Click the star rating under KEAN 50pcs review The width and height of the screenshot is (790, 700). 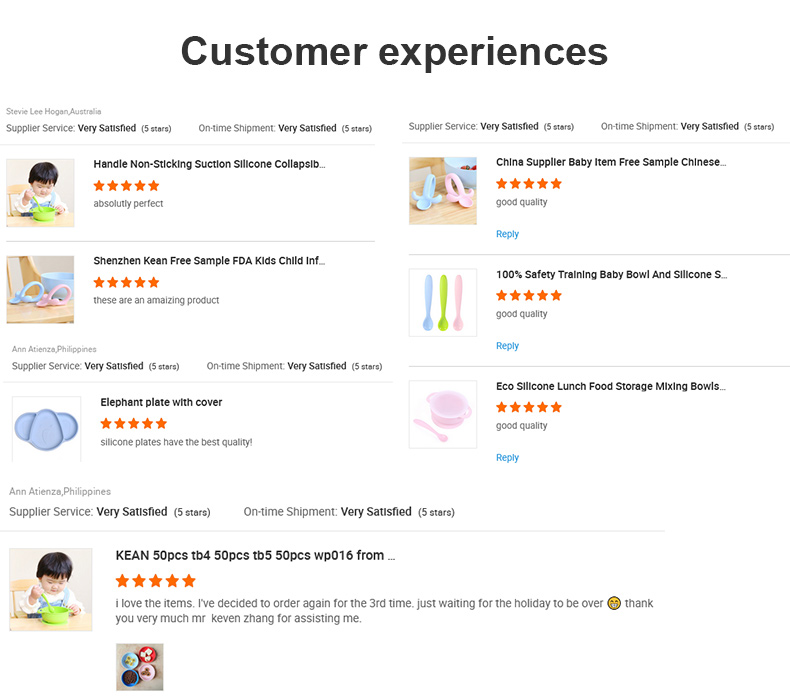pyautogui.click(x=155, y=580)
